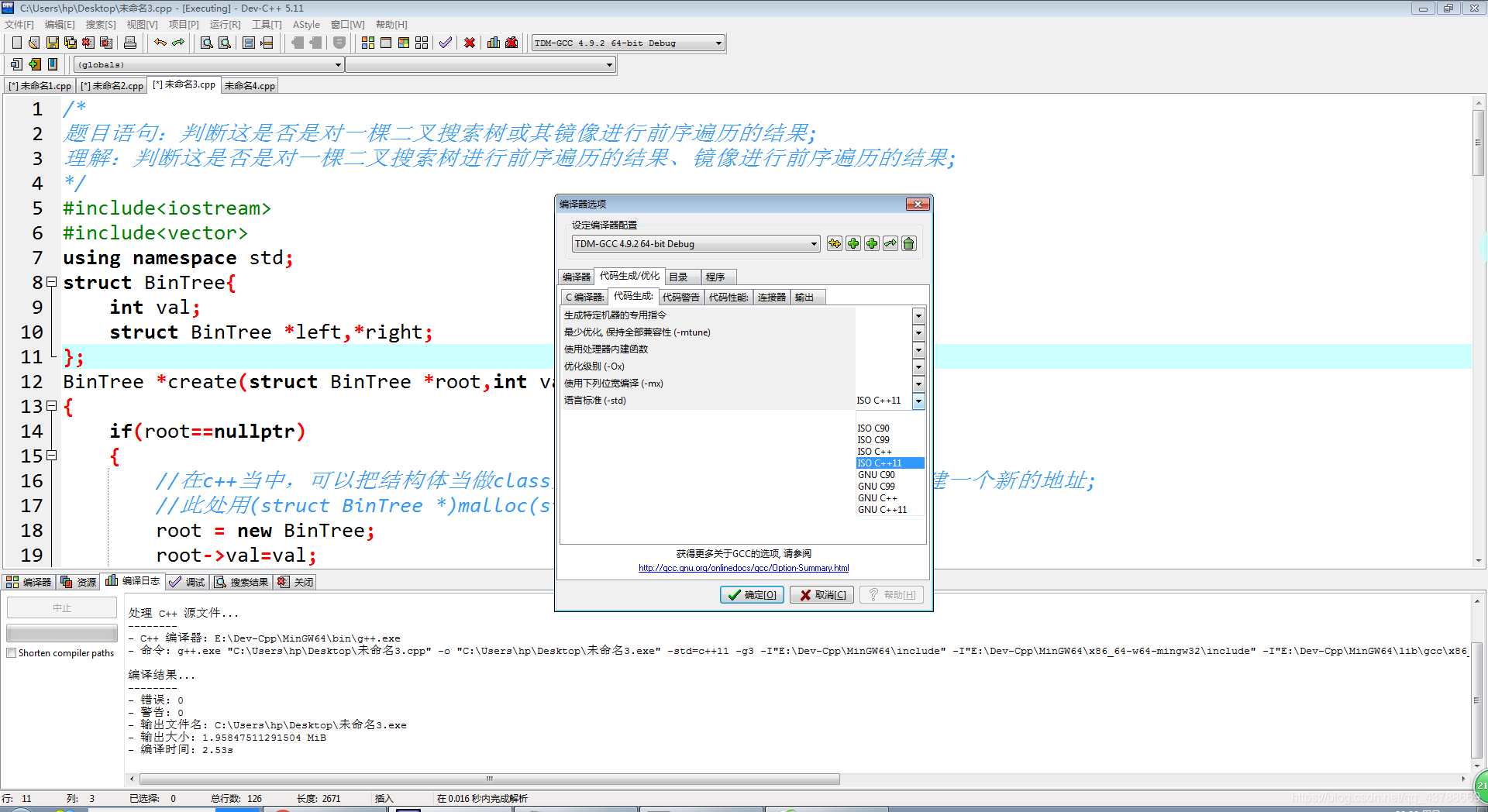1488x812 pixels.
Task: Open dropdown for 最少优化 (-mtune) option
Action: click(x=918, y=332)
